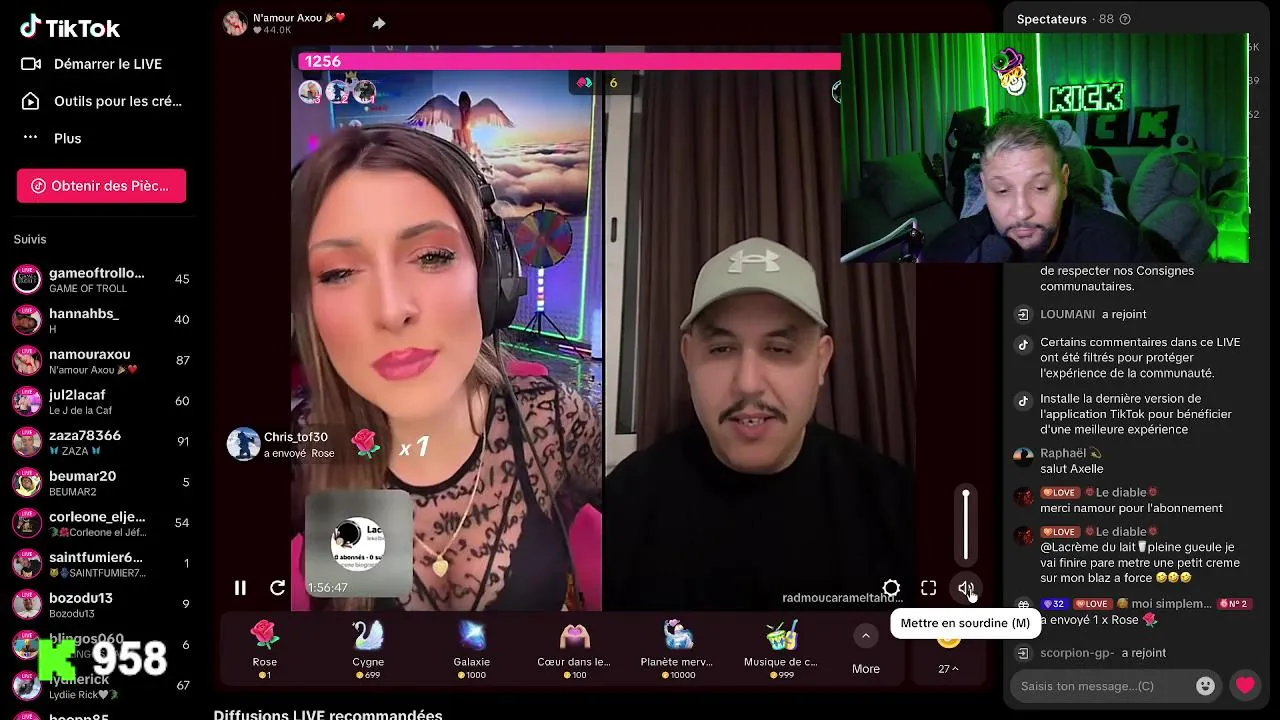Click Raphaël's comment avatar
Screen dimensions: 1280x720
point(1023,456)
